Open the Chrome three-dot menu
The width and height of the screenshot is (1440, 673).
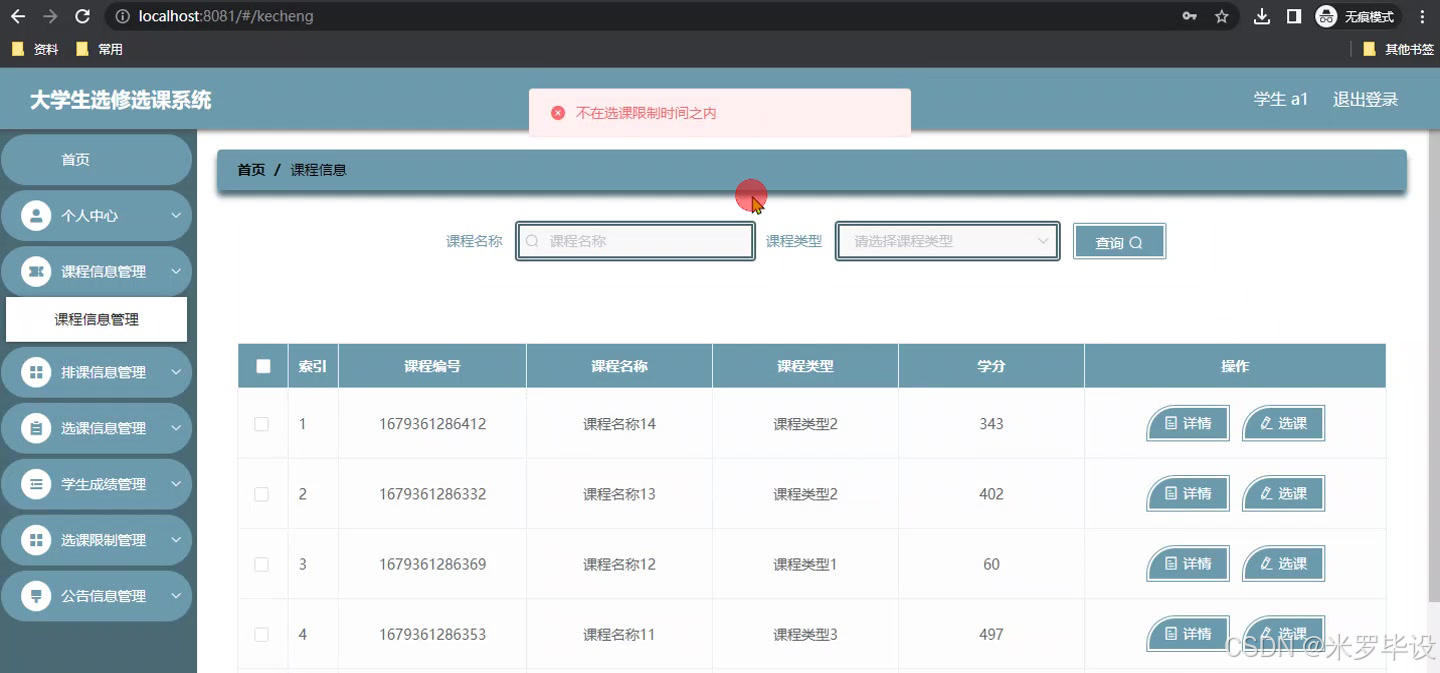tap(1422, 16)
